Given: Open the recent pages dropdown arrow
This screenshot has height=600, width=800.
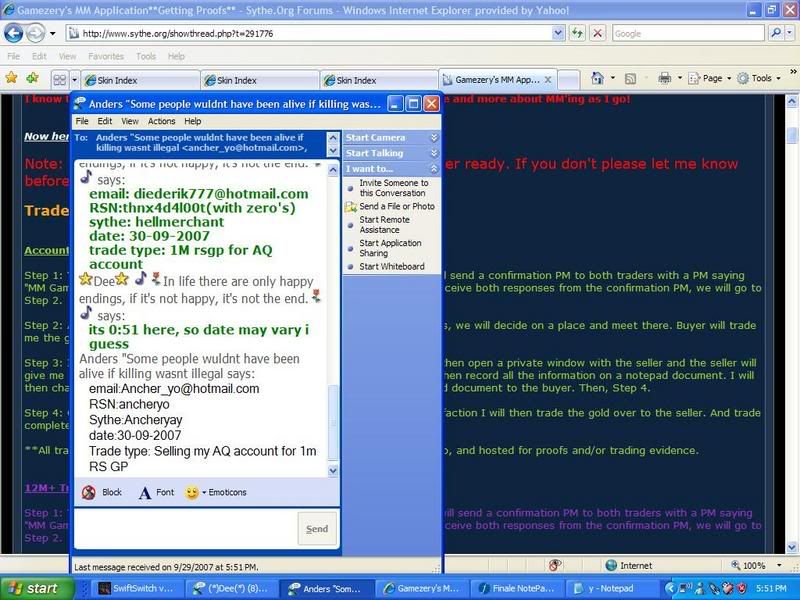Looking at the screenshot, I should pyautogui.click(x=53, y=34).
